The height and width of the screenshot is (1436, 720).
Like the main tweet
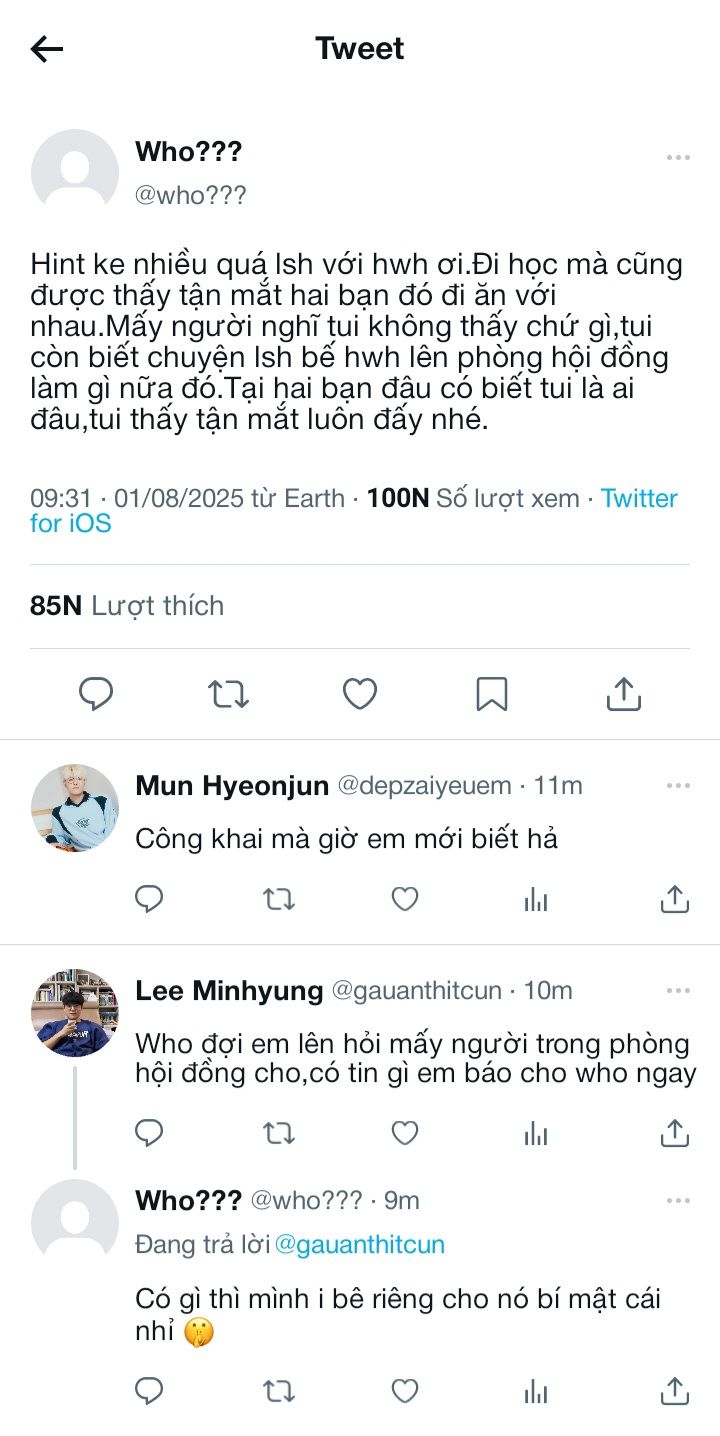click(x=360, y=693)
